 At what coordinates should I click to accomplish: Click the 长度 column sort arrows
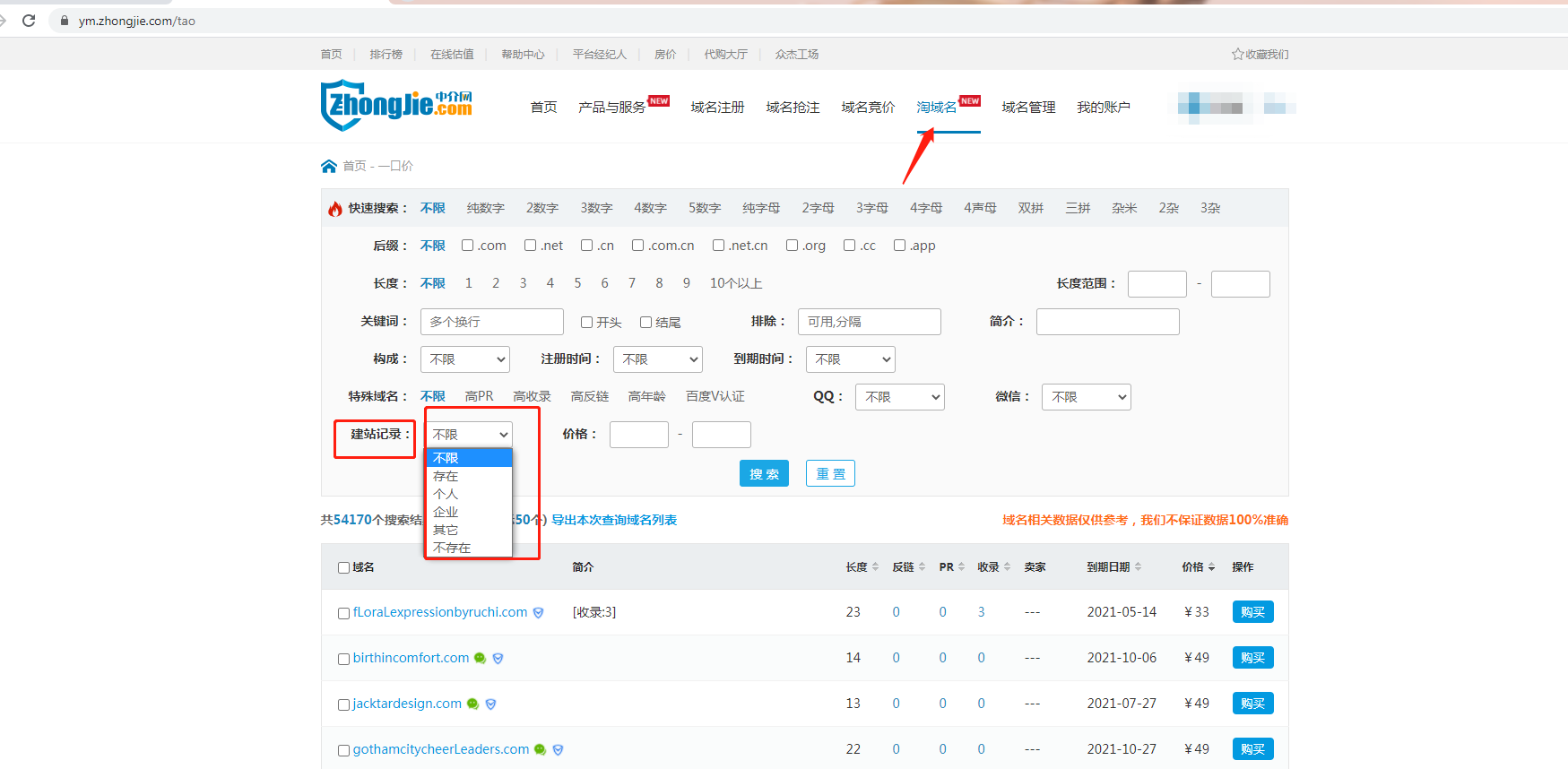tap(875, 567)
